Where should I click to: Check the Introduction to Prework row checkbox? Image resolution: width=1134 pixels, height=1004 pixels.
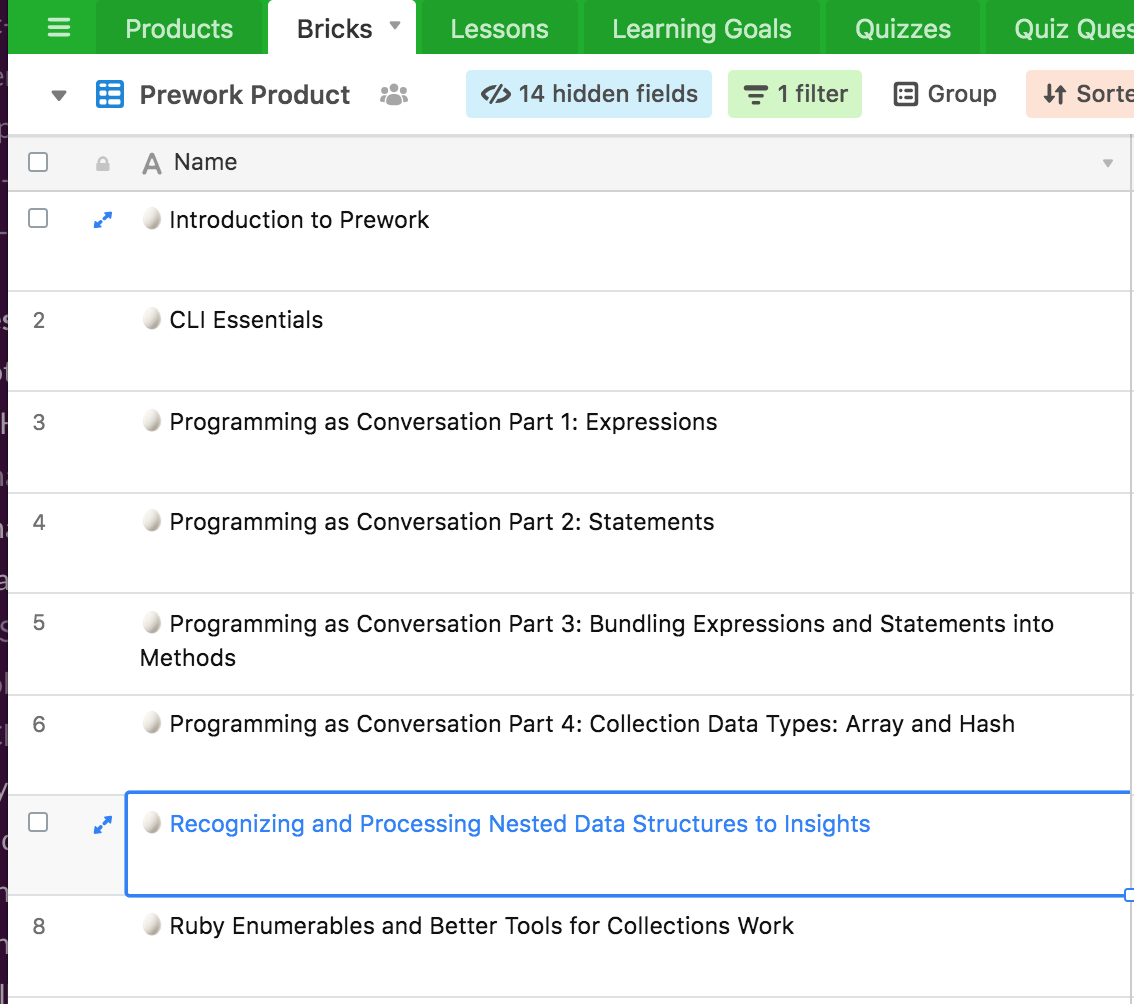38,218
